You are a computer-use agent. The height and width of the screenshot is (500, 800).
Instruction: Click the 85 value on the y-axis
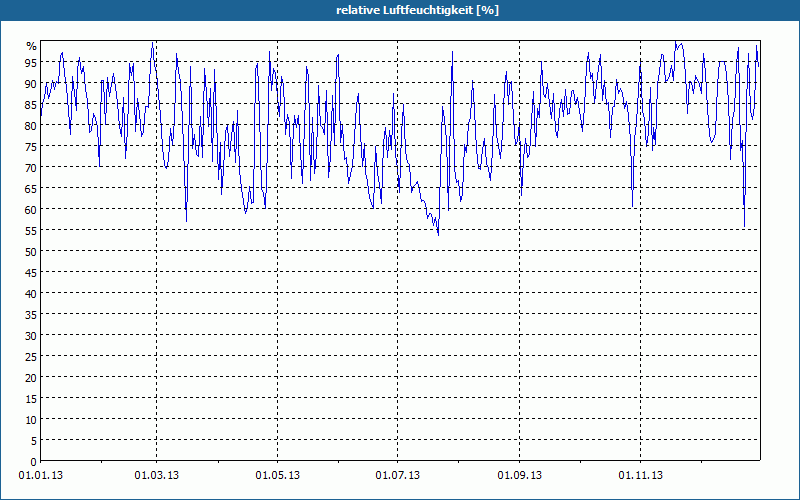31,105
